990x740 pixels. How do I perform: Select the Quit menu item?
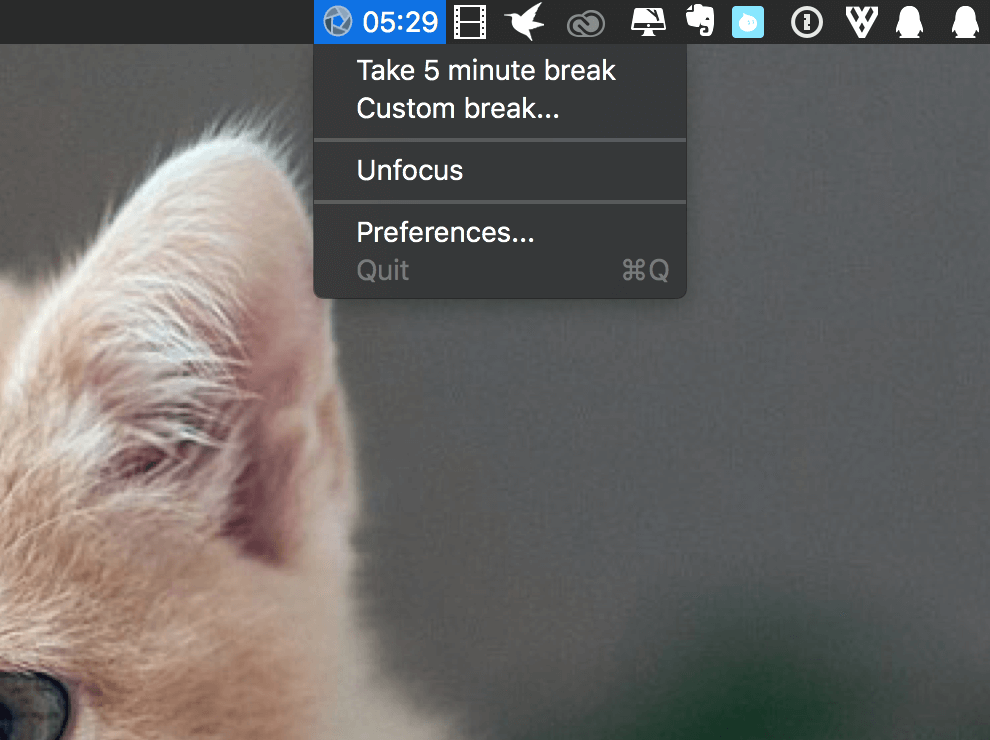[x=499, y=270]
